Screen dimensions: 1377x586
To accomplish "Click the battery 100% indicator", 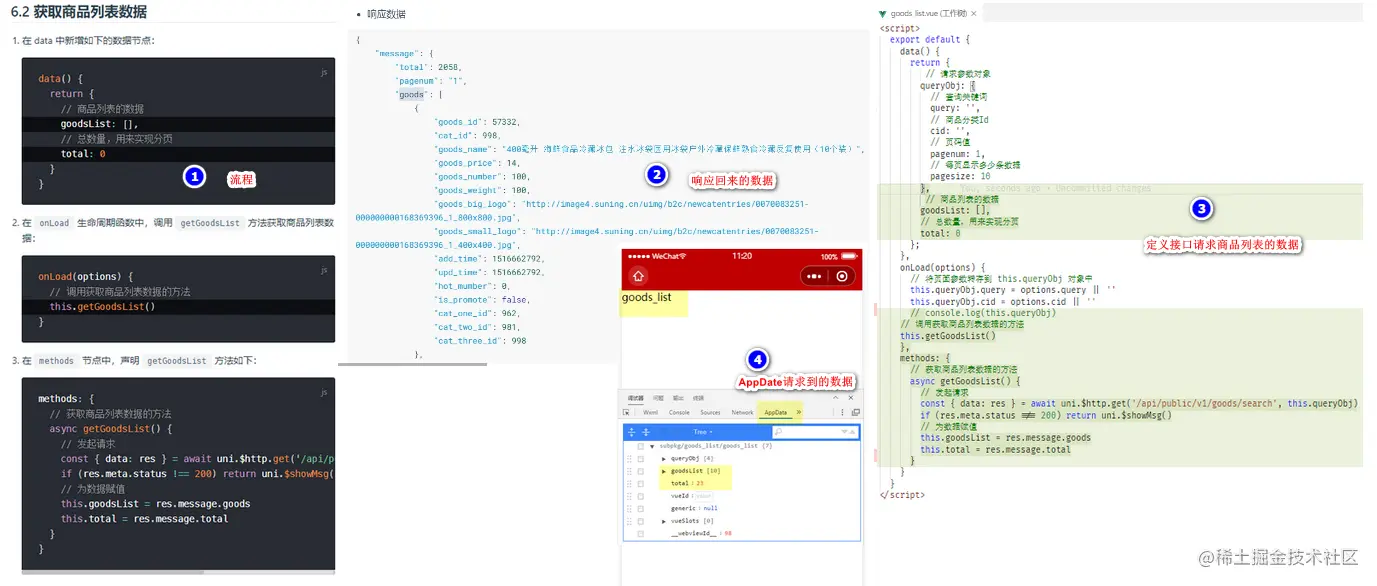I will (838, 256).
